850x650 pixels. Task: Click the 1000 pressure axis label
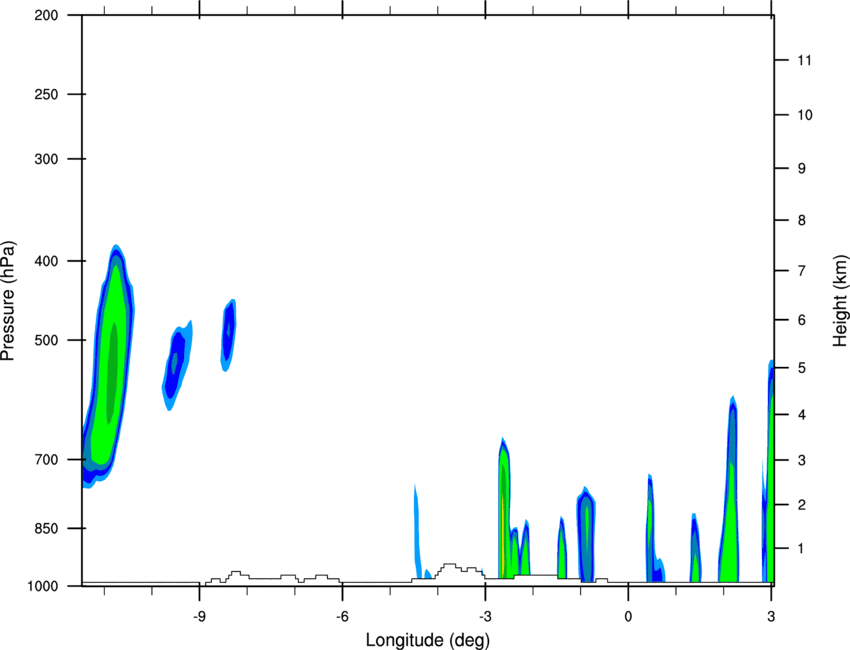(43, 586)
